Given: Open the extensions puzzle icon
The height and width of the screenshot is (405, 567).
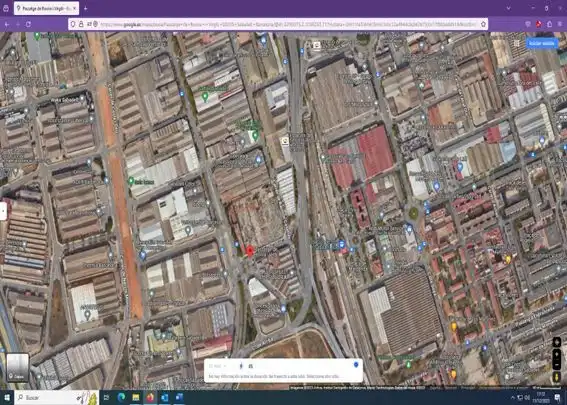Looking at the screenshot, I should pos(550,24).
